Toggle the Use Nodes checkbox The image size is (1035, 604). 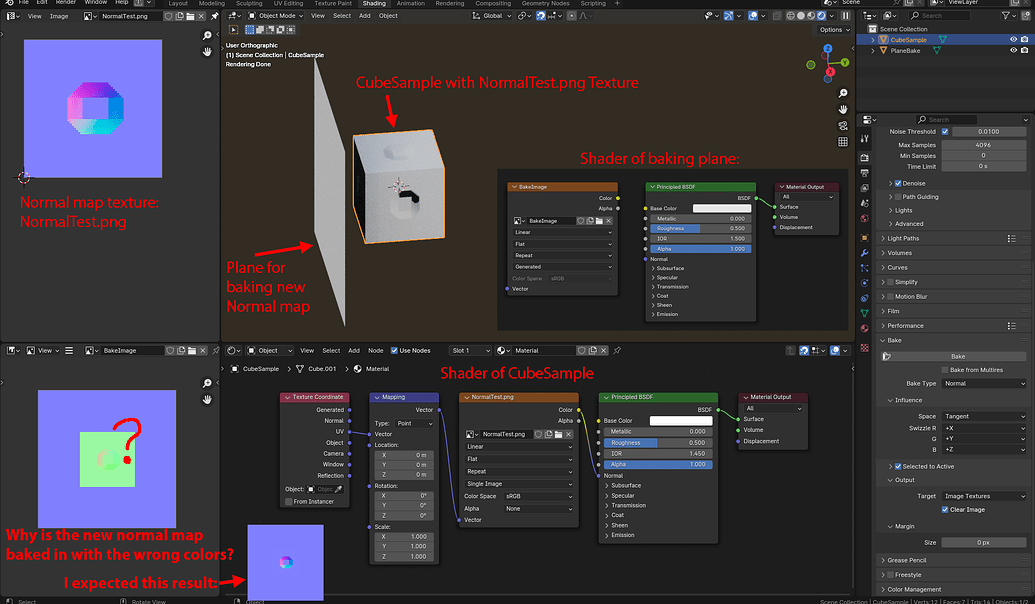(x=394, y=351)
